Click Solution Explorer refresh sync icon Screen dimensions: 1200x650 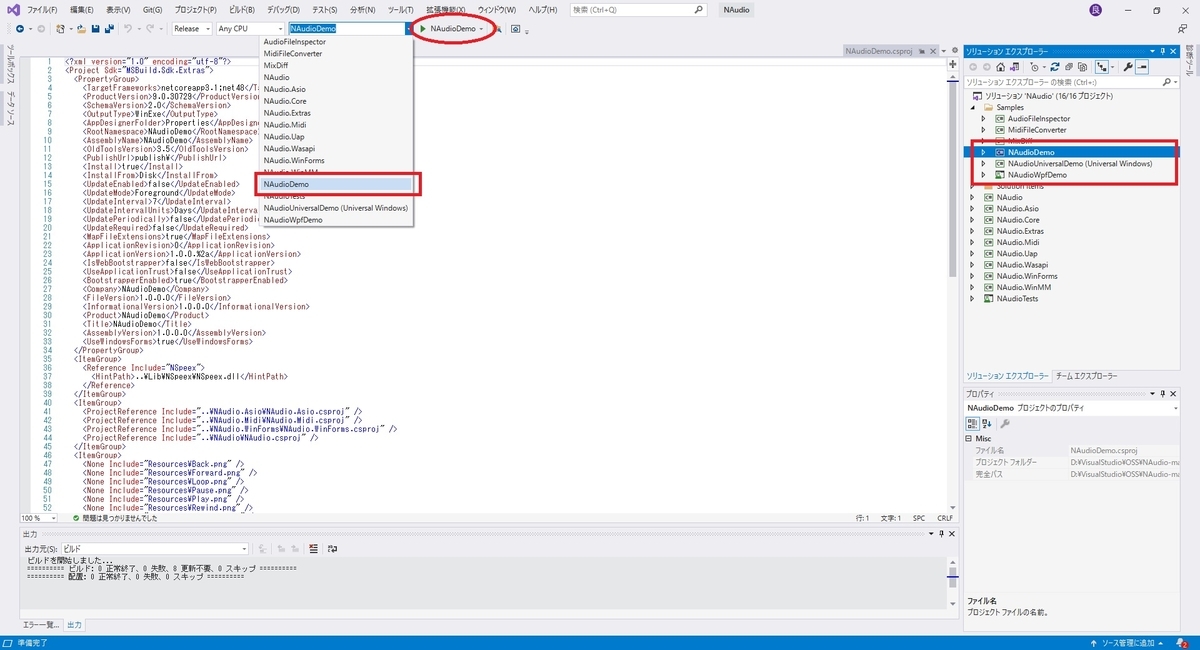pos(1054,67)
